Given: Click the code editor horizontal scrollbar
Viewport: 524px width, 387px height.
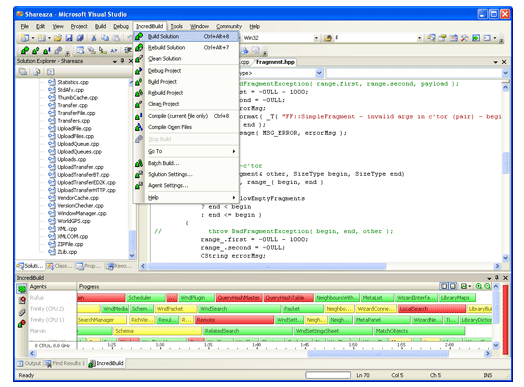Looking at the screenshot, I should 267,266.
